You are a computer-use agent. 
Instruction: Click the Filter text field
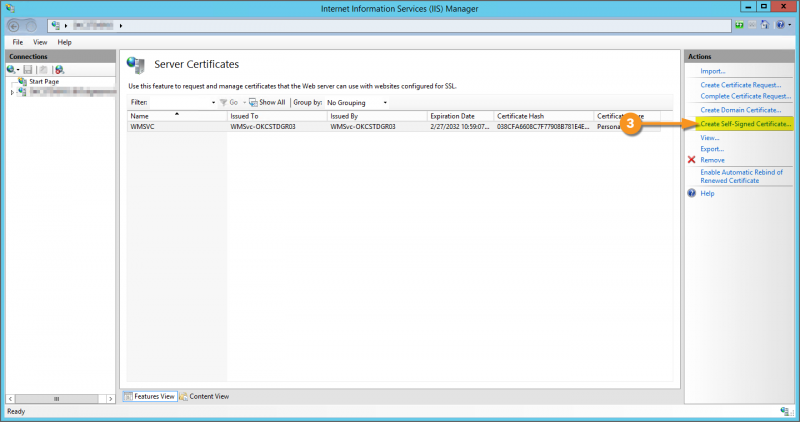179,103
